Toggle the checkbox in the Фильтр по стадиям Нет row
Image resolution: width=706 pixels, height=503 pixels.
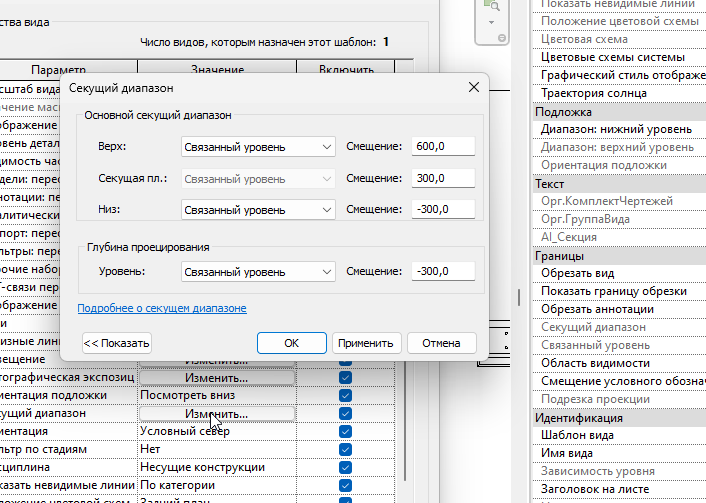pyautogui.click(x=345, y=449)
